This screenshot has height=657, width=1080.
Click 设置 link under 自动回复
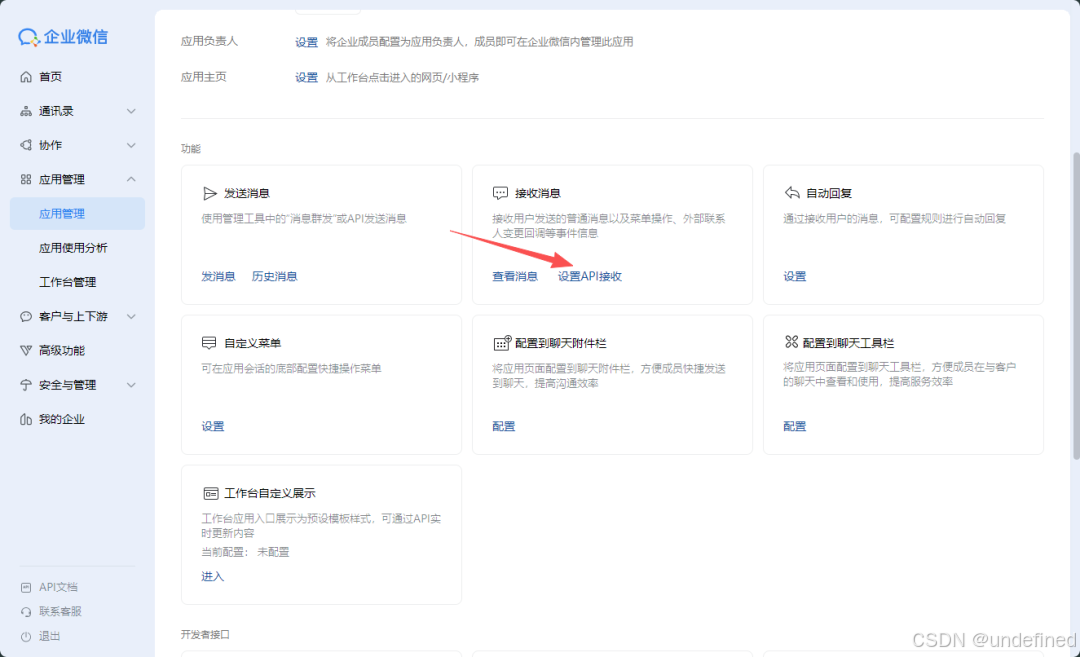795,276
